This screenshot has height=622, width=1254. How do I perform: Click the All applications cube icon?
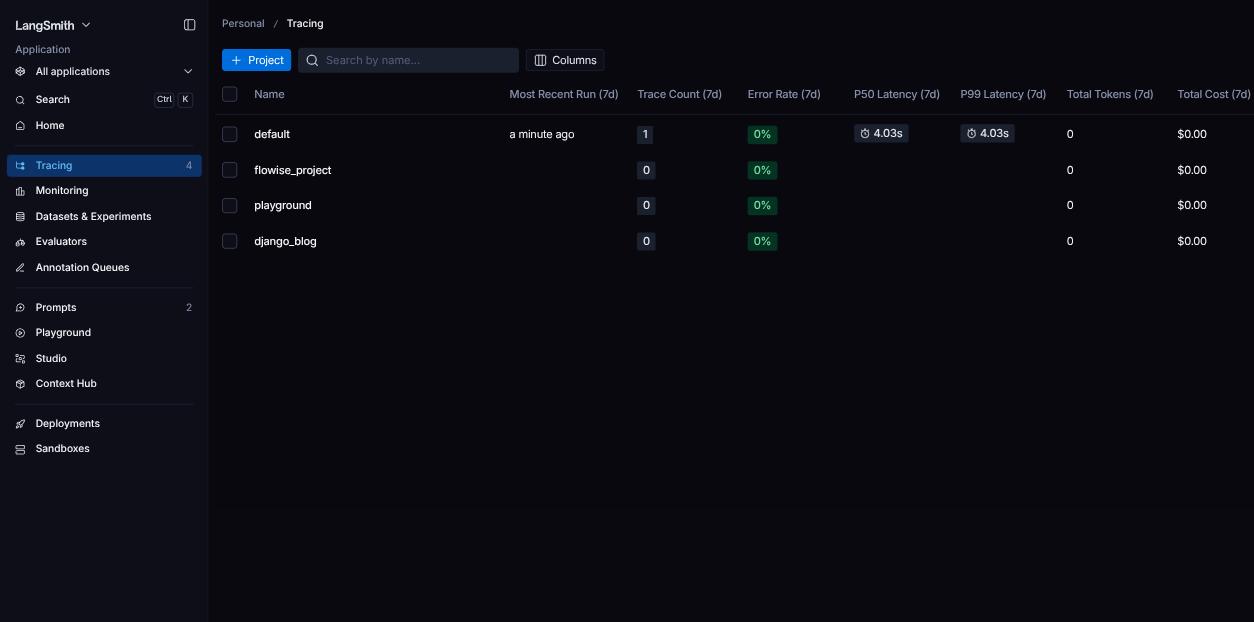click(20, 72)
